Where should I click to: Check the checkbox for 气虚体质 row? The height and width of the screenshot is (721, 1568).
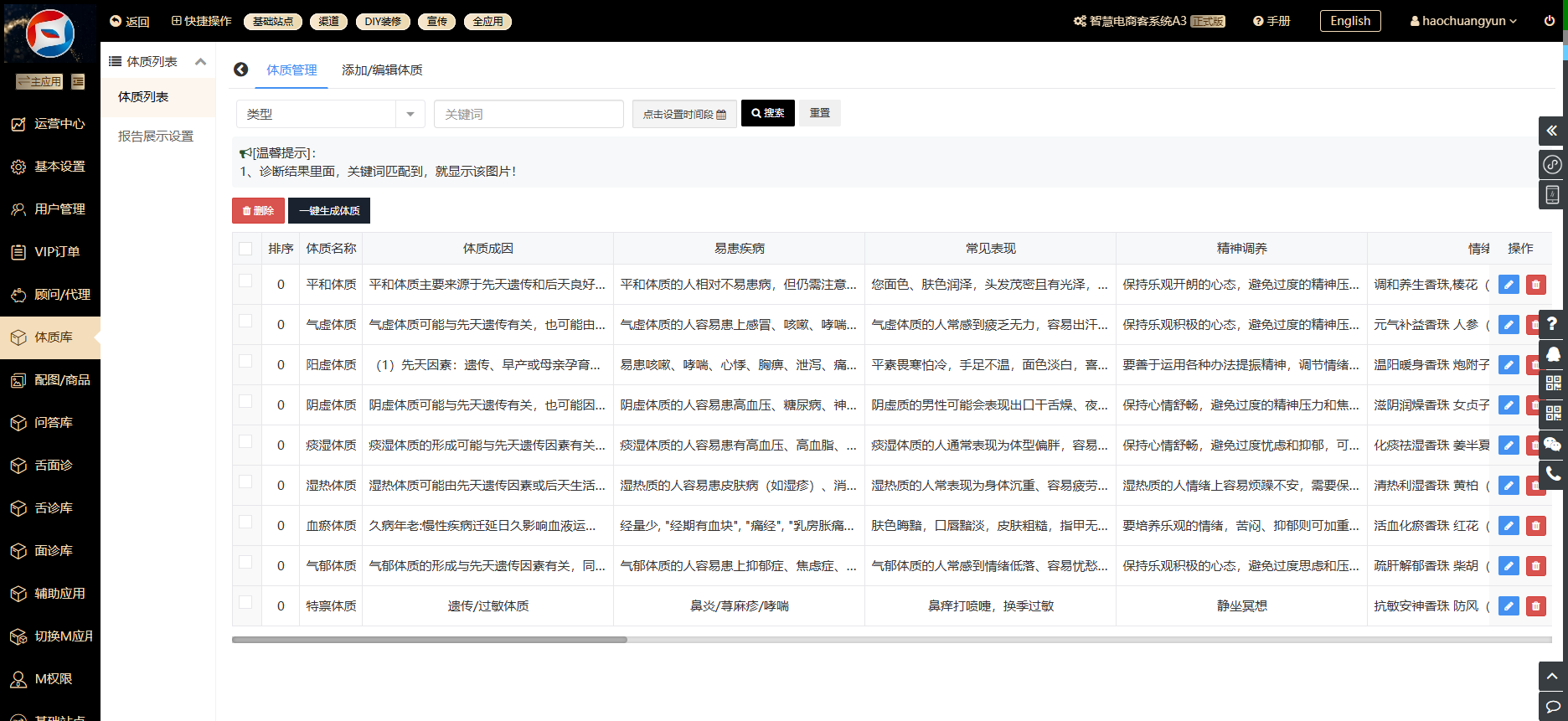click(245, 322)
